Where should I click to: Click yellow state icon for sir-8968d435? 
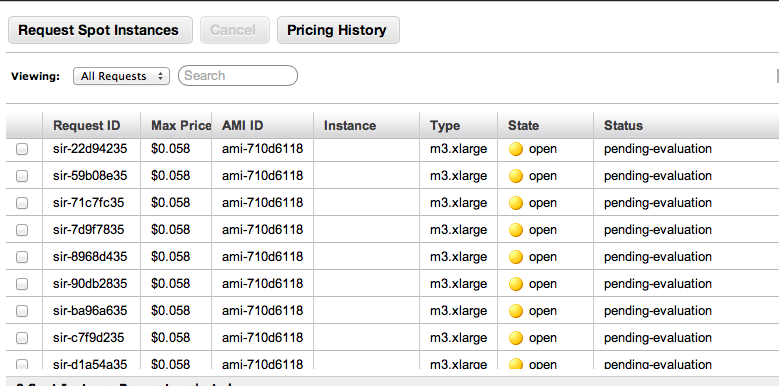click(516, 257)
